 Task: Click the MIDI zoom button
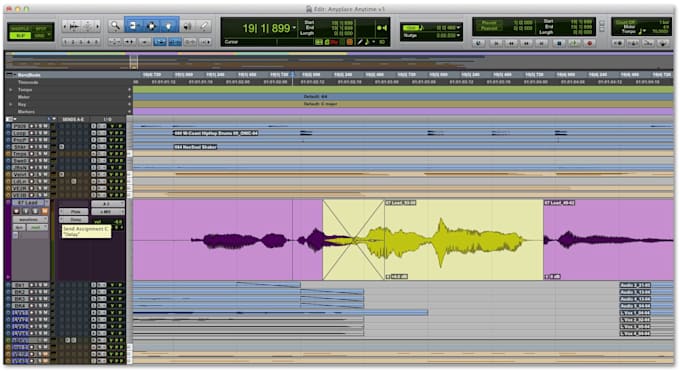click(x=87, y=26)
